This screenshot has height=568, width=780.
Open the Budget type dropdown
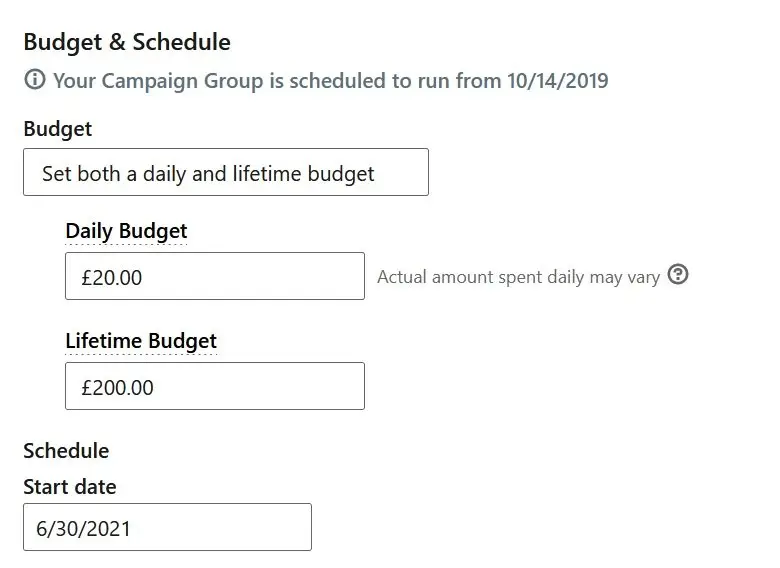point(225,173)
